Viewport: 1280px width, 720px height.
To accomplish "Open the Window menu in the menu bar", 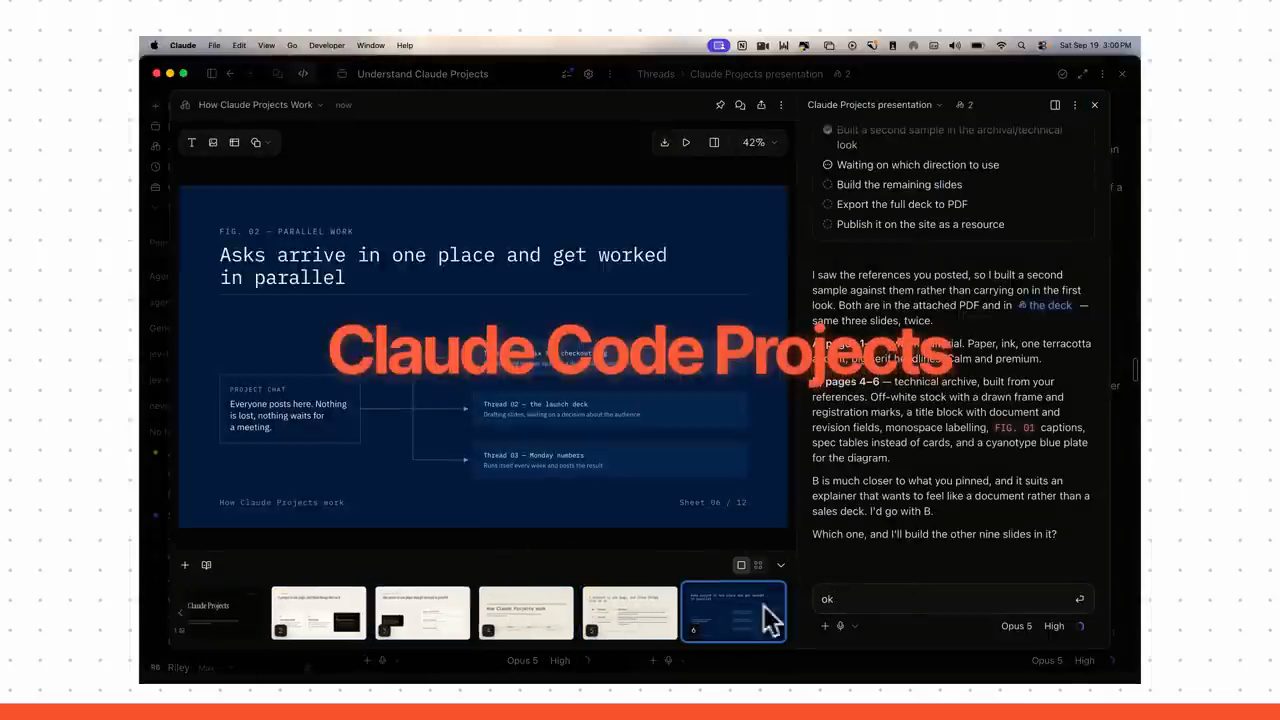I will point(371,45).
